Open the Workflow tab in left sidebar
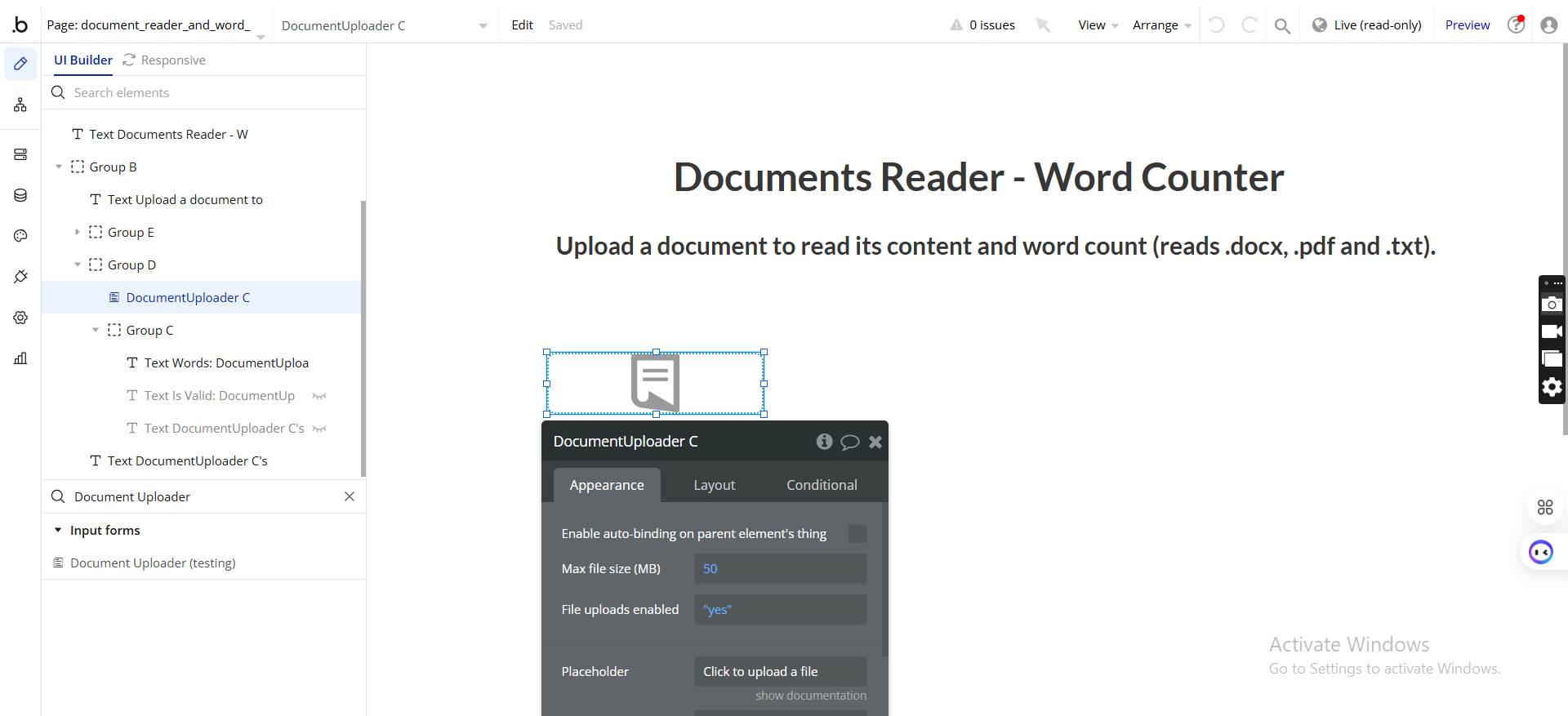1568x716 pixels. pyautogui.click(x=20, y=105)
